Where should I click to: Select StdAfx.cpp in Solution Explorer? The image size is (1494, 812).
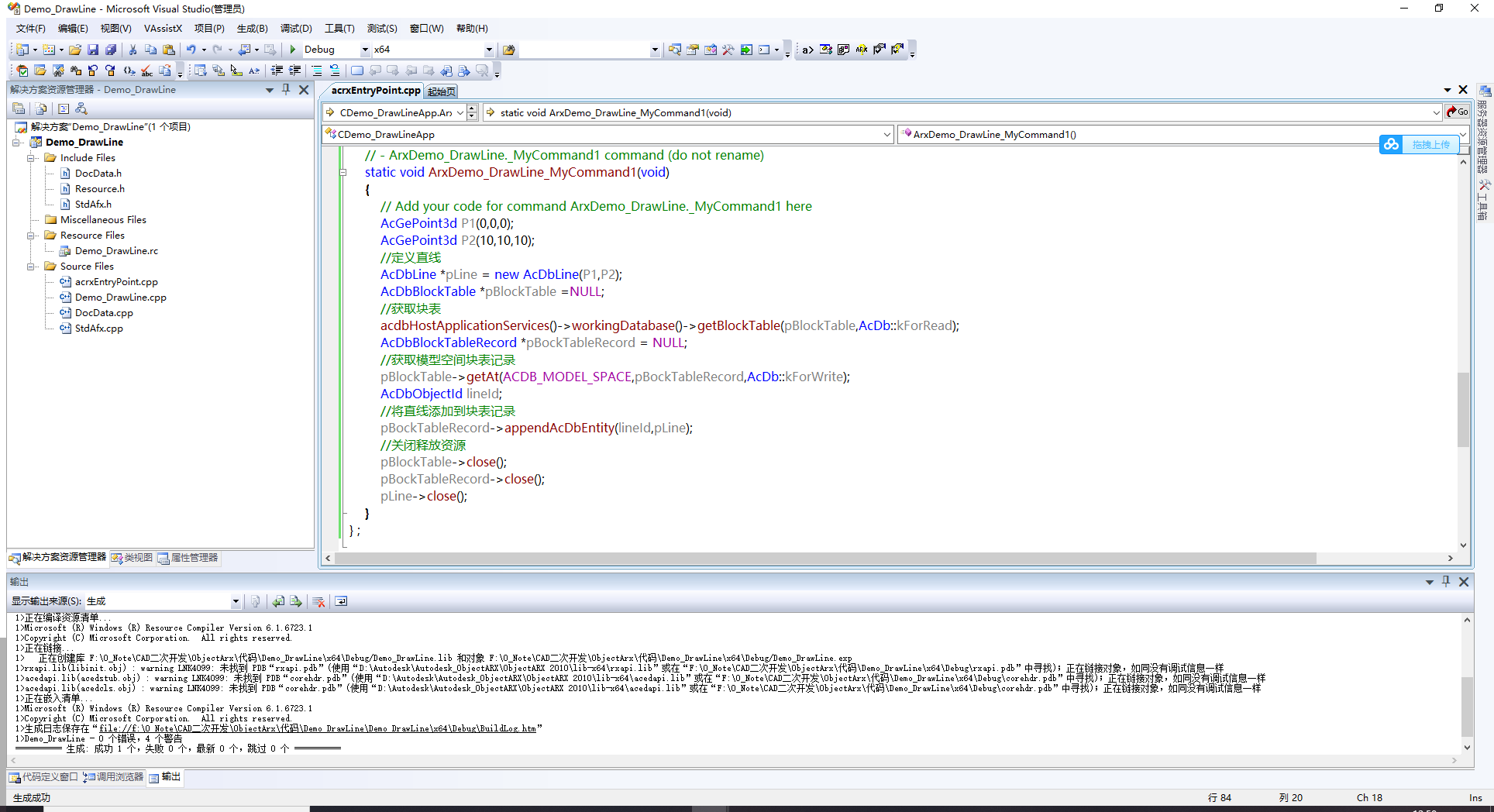pyautogui.click(x=98, y=329)
